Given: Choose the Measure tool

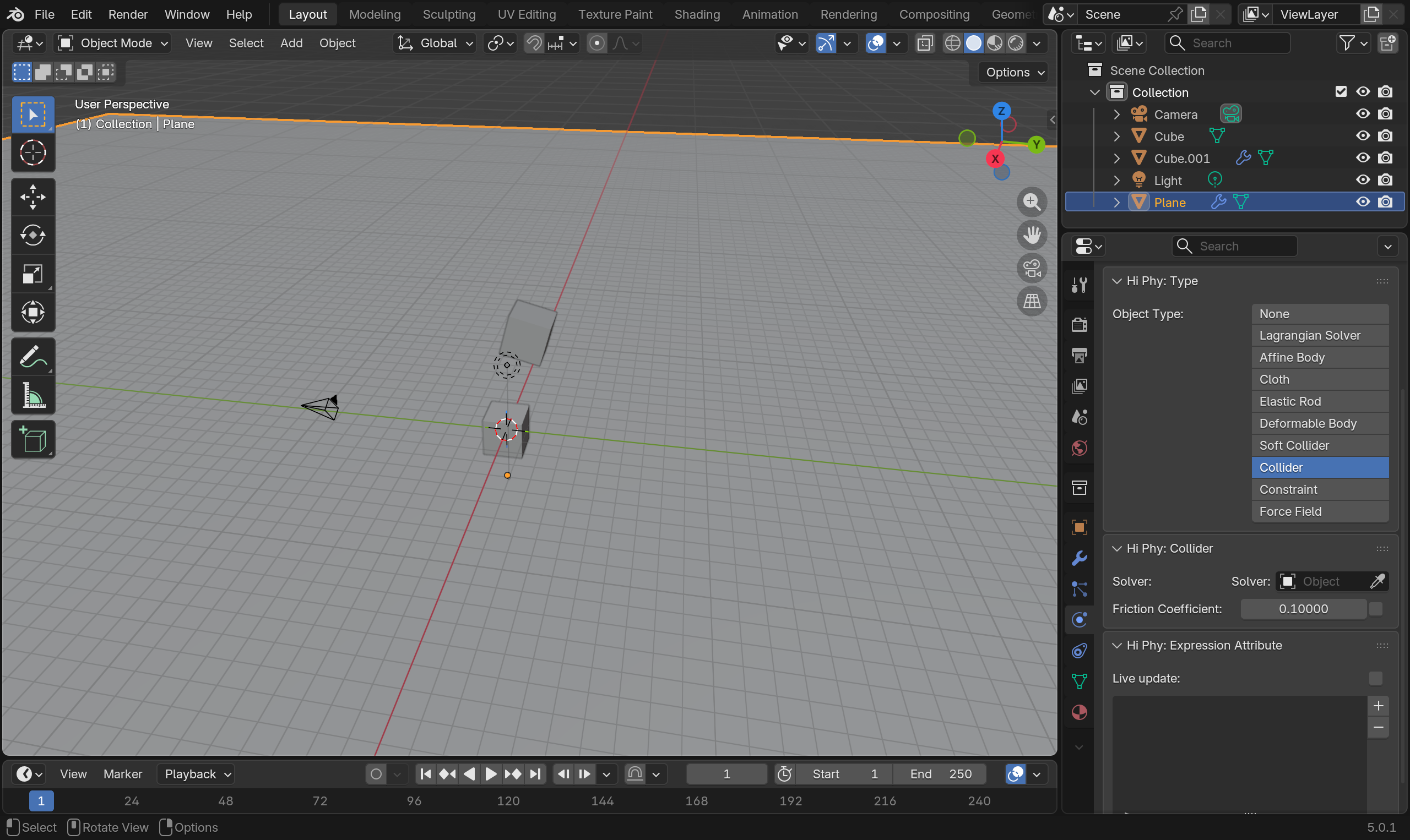Looking at the screenshot, I should click(33, 395).
